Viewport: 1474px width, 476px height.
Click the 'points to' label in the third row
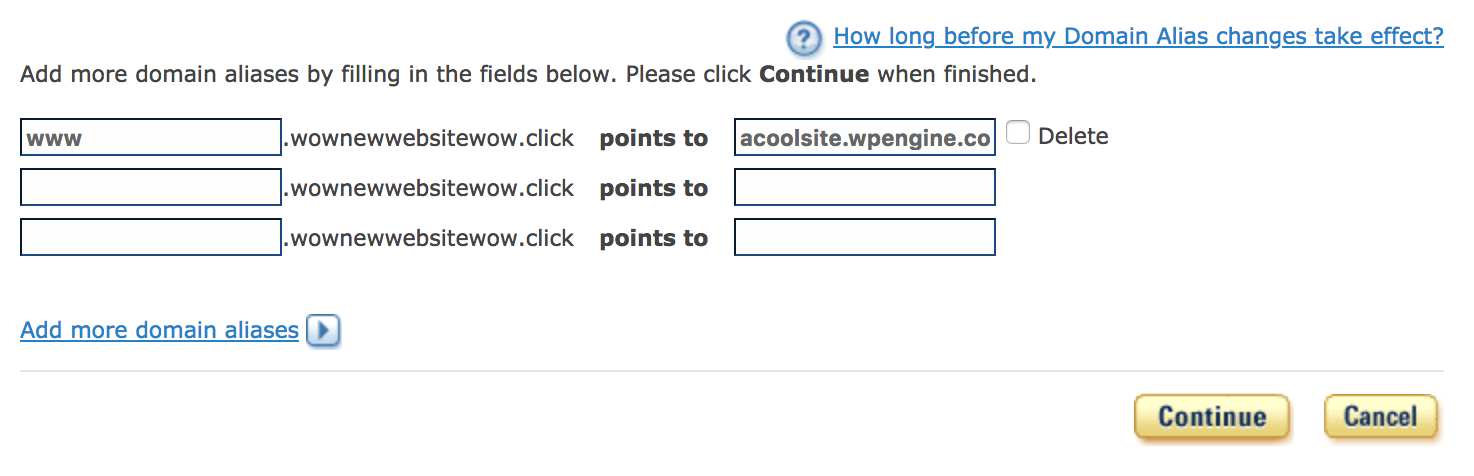(653, 238)
